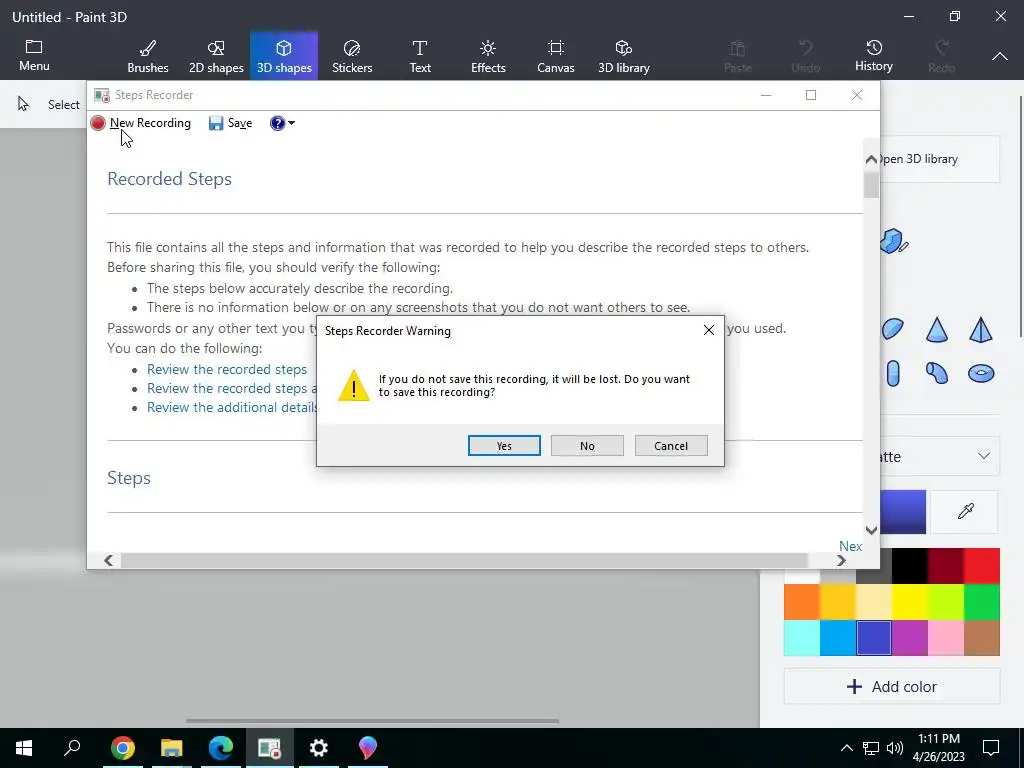This screenshot has height=768, width=1024.
Task: Open the Text tool tab
Action: pyautogui.click(x=420, y=56)
